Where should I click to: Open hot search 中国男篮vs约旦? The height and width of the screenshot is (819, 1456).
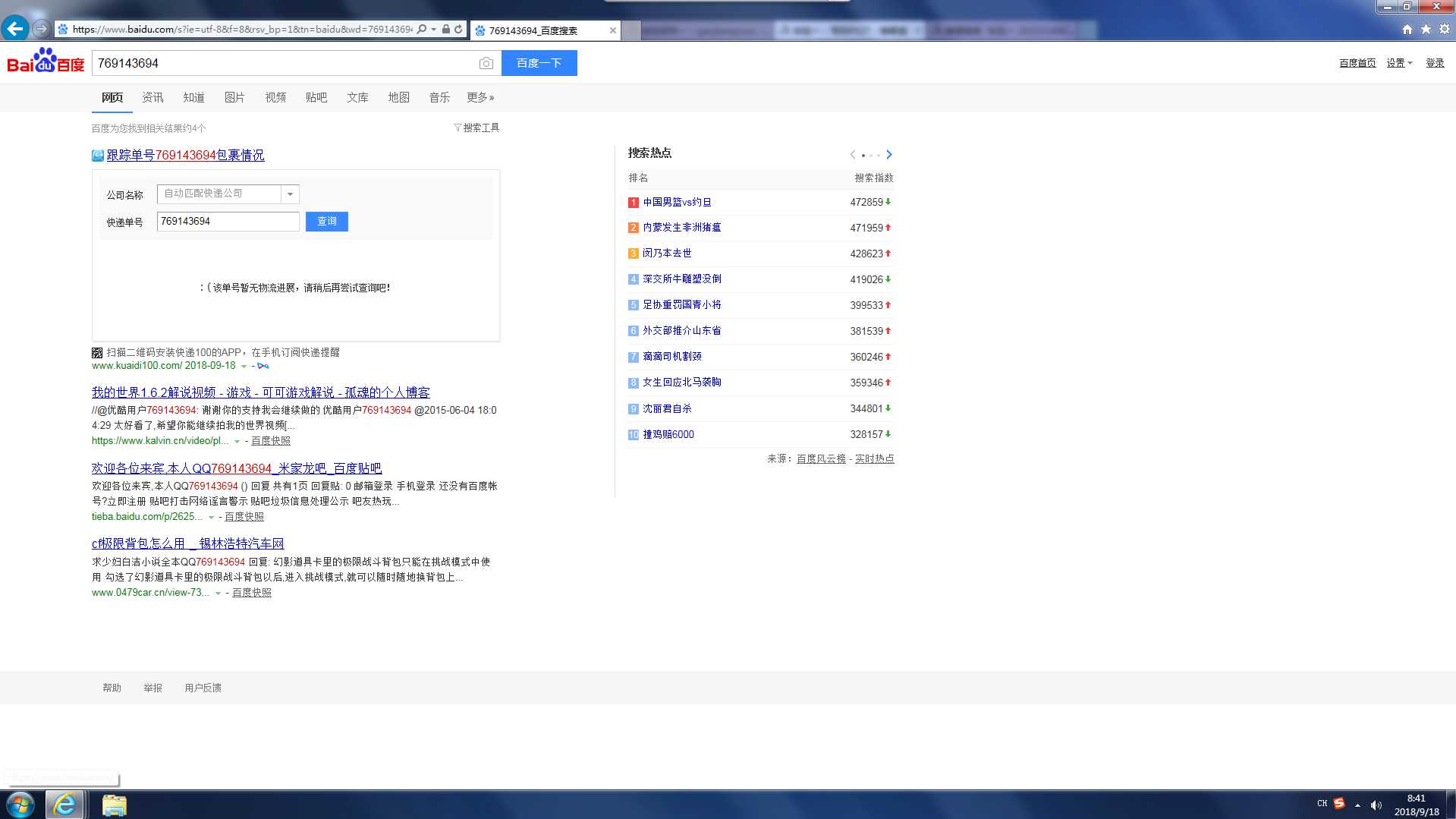[678, 202]
